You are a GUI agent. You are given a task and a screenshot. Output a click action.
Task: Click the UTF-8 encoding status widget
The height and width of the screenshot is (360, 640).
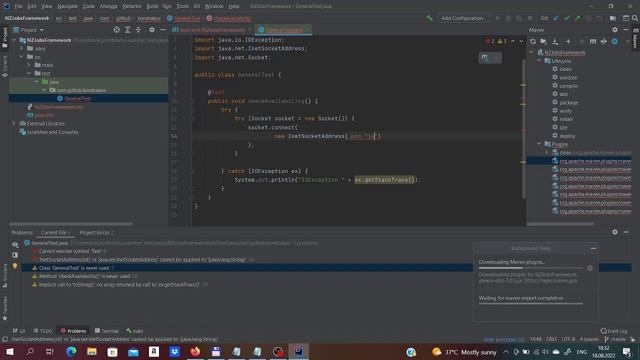coord(568,339)
